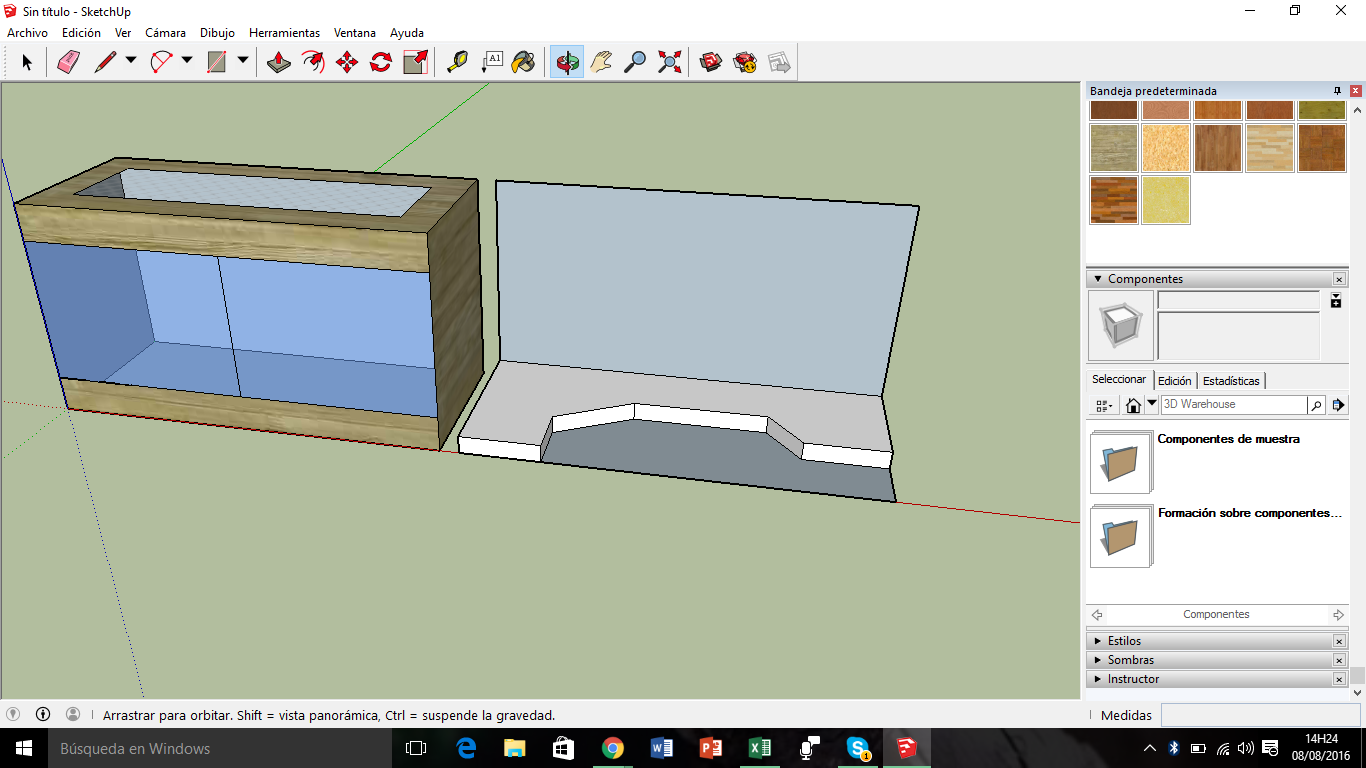The width and height of the screenshot is (1366, 768).
Task: Choose the Push/Pull tool
Action: coord(279,62)
